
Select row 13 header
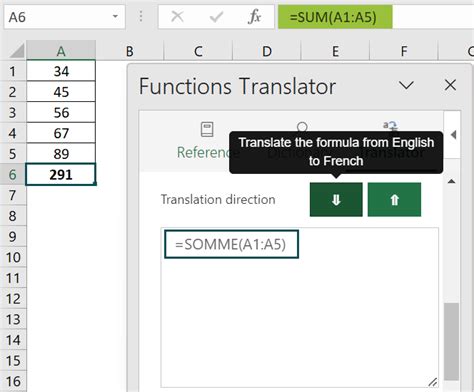[x=13, y=319]
